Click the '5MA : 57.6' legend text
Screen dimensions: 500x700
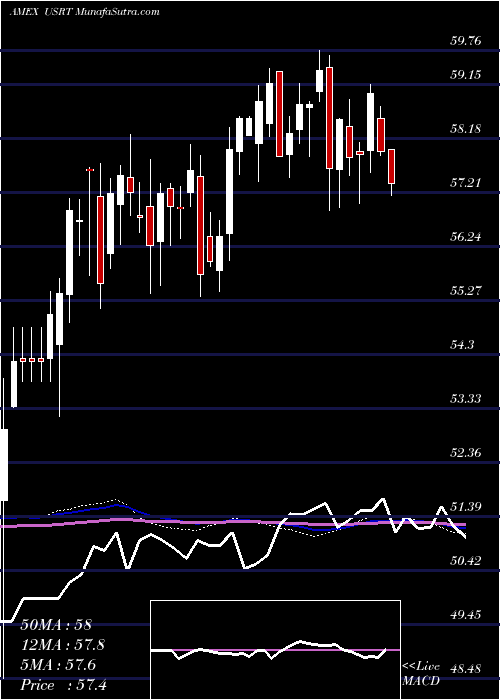coord(58,665)
